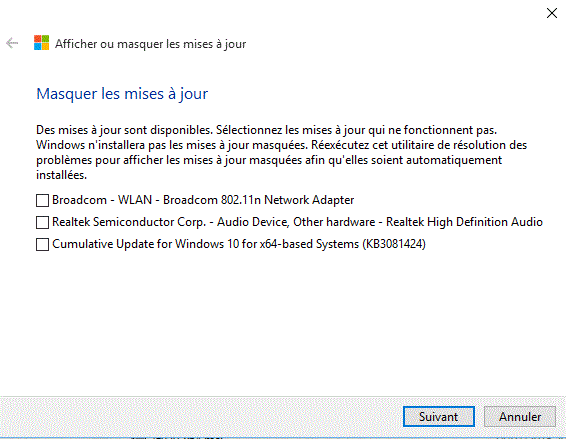
Task: Tick the Realtek High Definition Audio checkbox
Action: click(42, 222)
